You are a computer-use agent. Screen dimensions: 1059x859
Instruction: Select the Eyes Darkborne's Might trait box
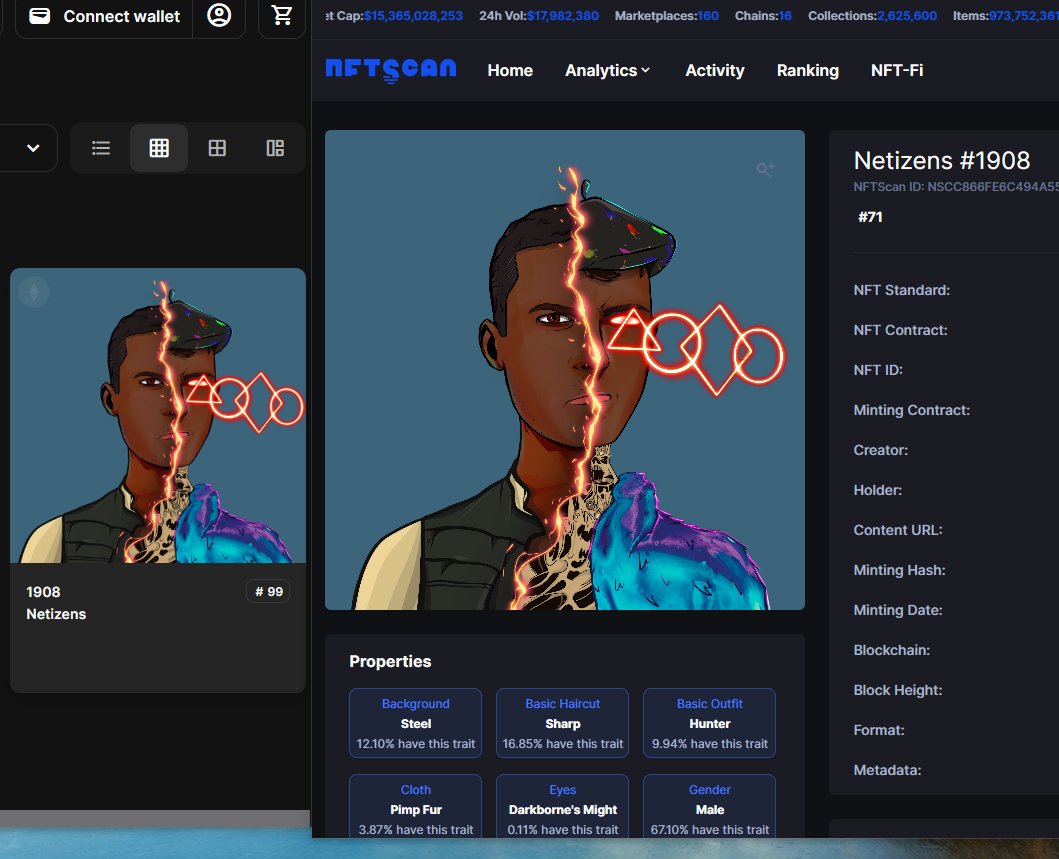(x=562, y=807)
